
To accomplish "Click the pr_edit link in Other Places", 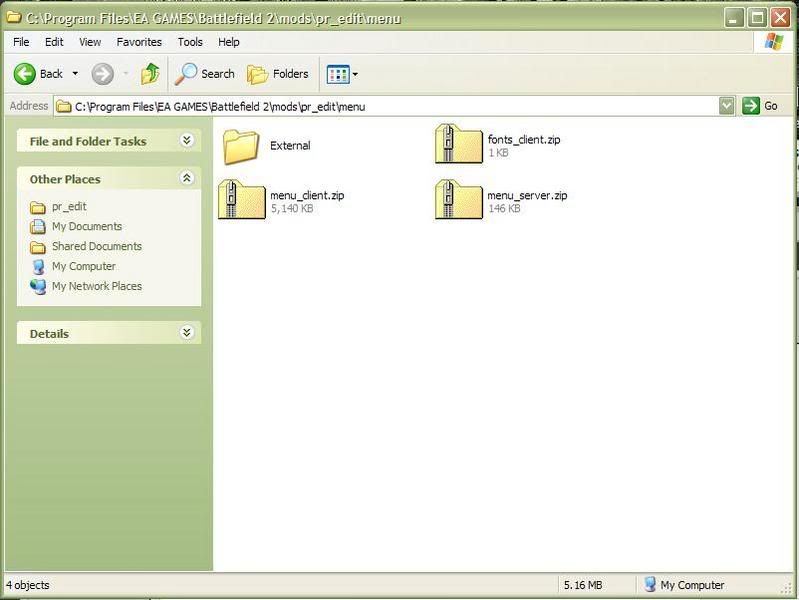I will (x=69, y=207).
